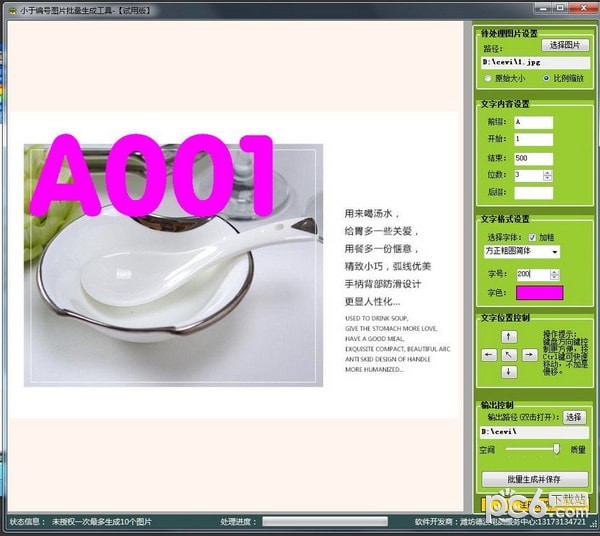Click the left arrow position button
Image resolution: width=600 pixels, height=536 pixels.
(489, 354)
